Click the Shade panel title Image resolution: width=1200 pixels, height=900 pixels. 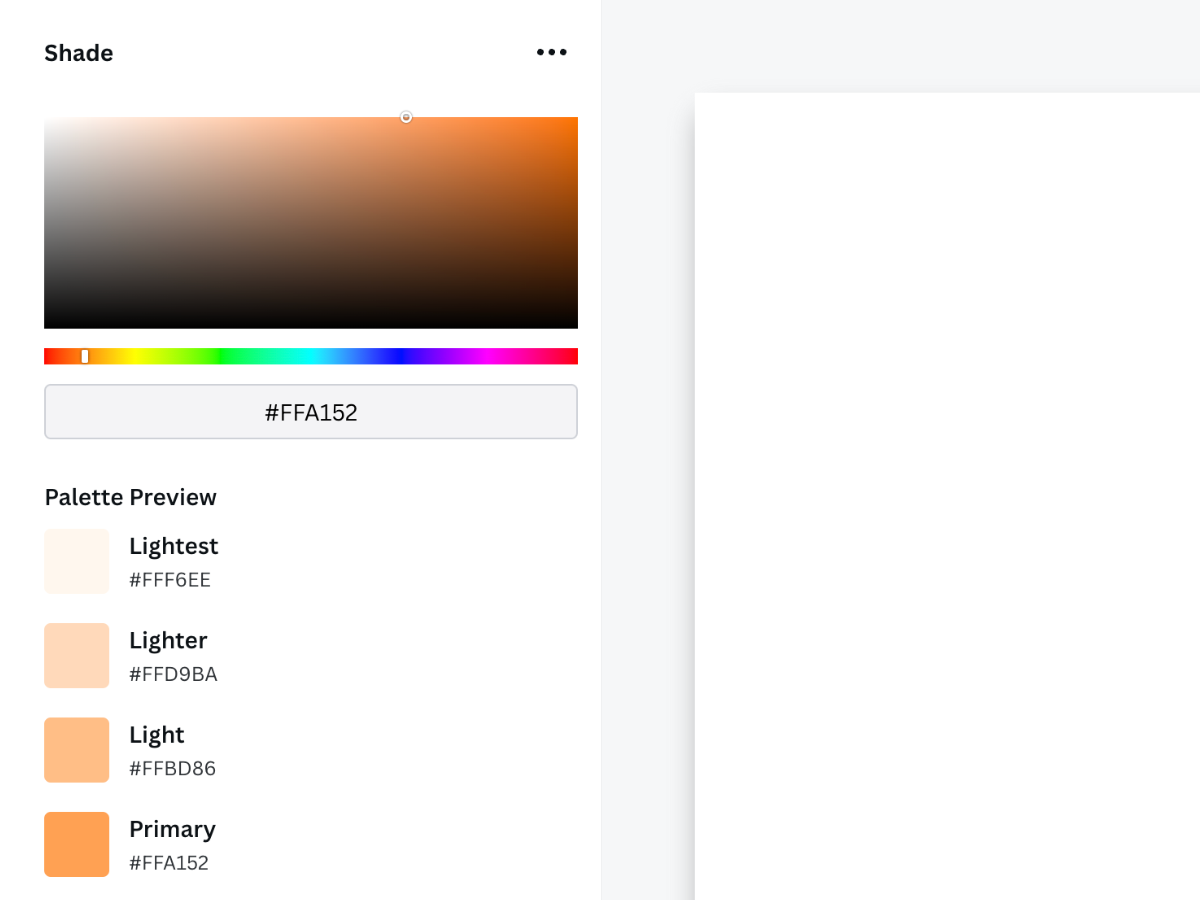tap(78, 53)
